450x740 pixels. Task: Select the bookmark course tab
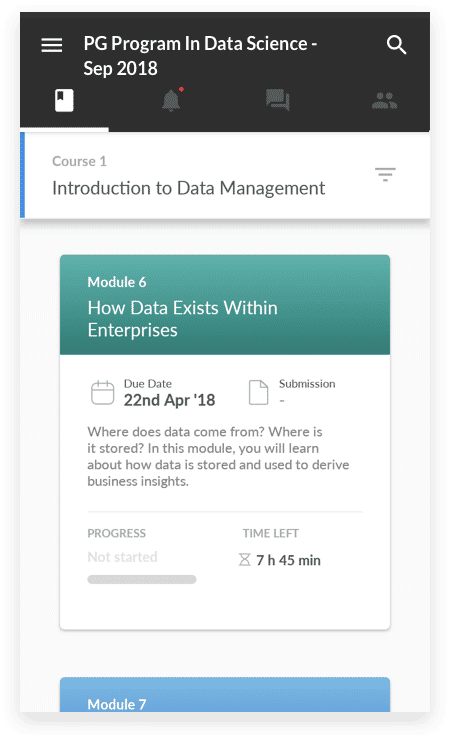point(64,100)
